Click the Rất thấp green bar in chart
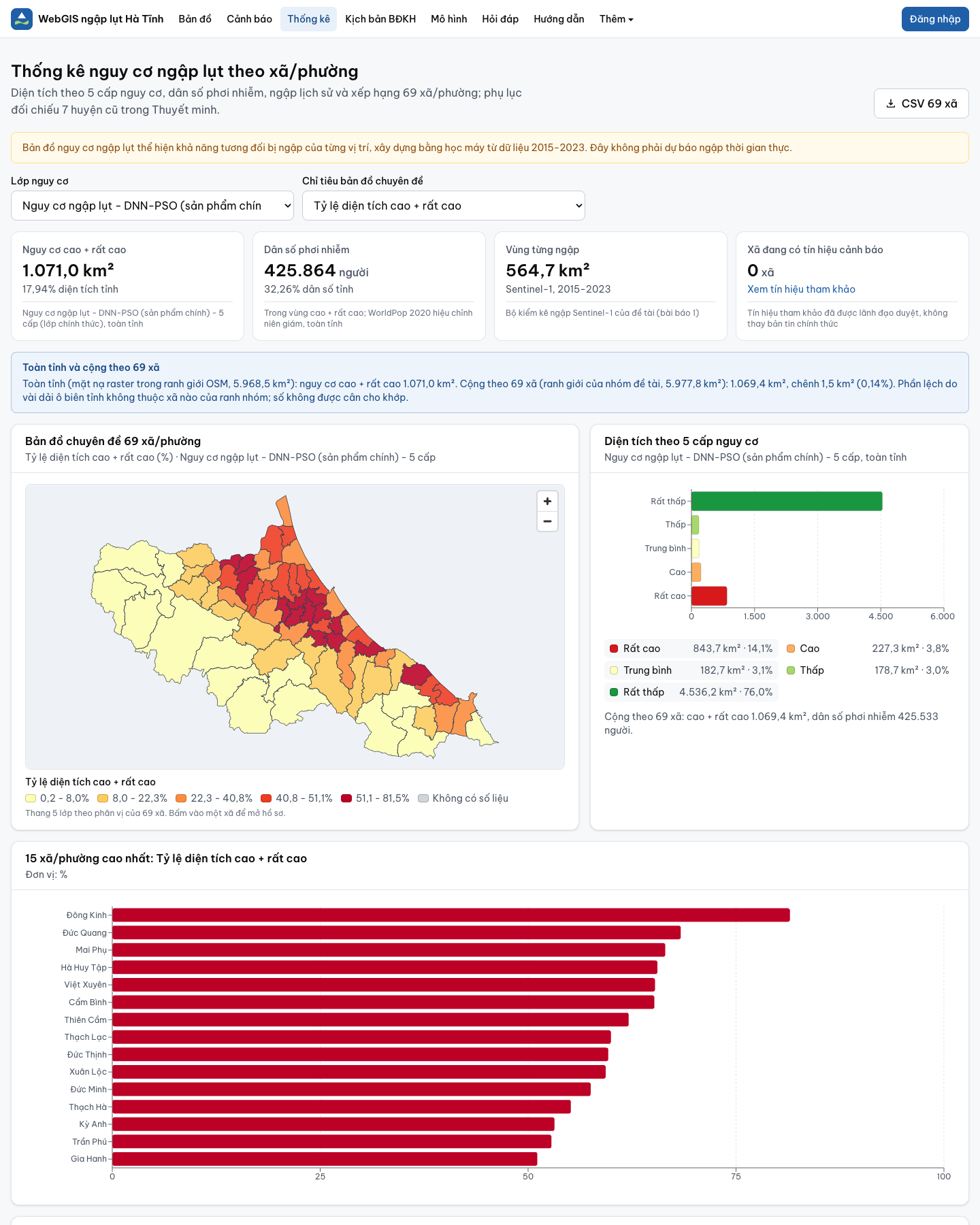This screenshot has height=1225, width=980. 787,501
